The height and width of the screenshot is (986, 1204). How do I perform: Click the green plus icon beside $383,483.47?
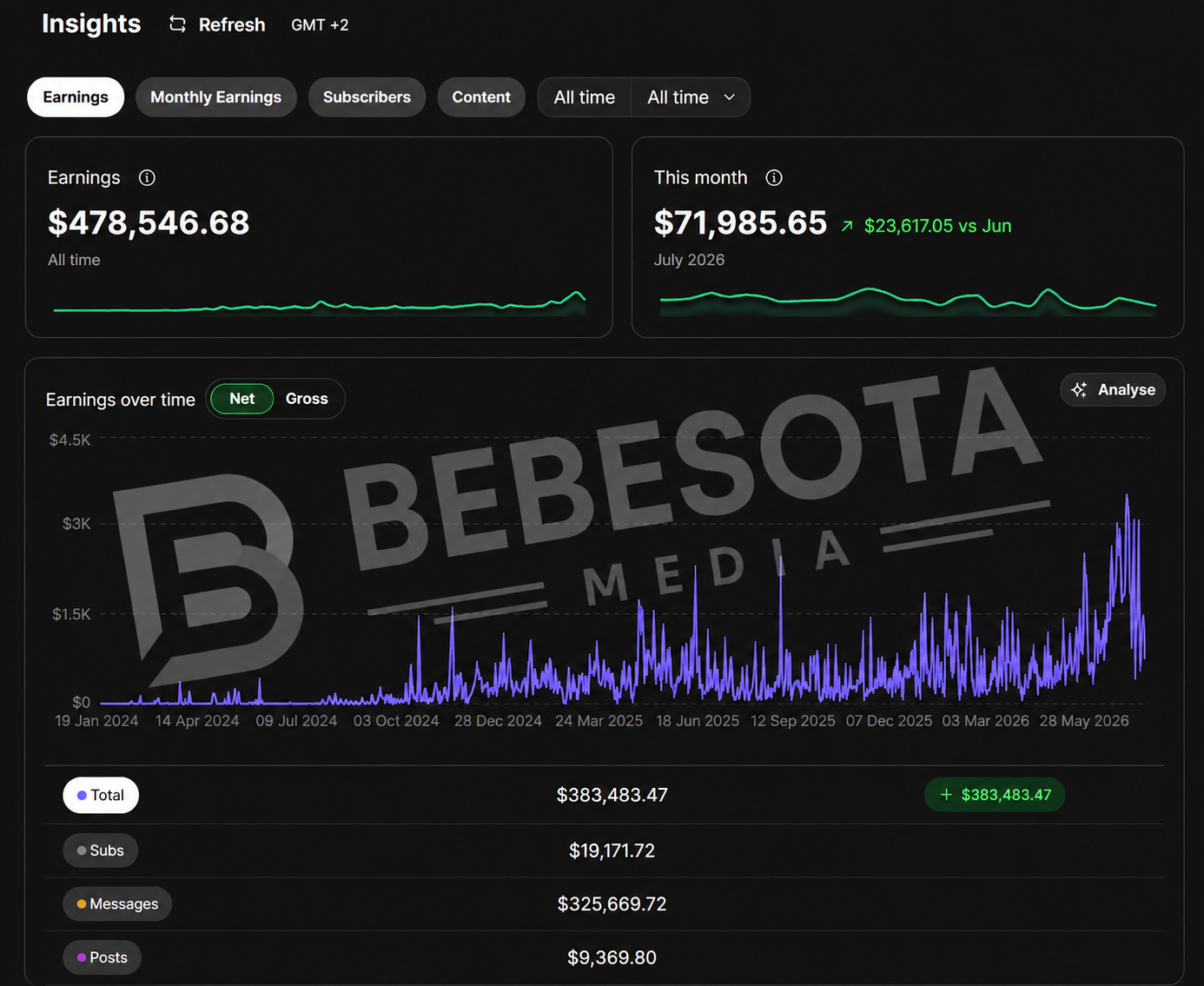(x=946, y=795)
